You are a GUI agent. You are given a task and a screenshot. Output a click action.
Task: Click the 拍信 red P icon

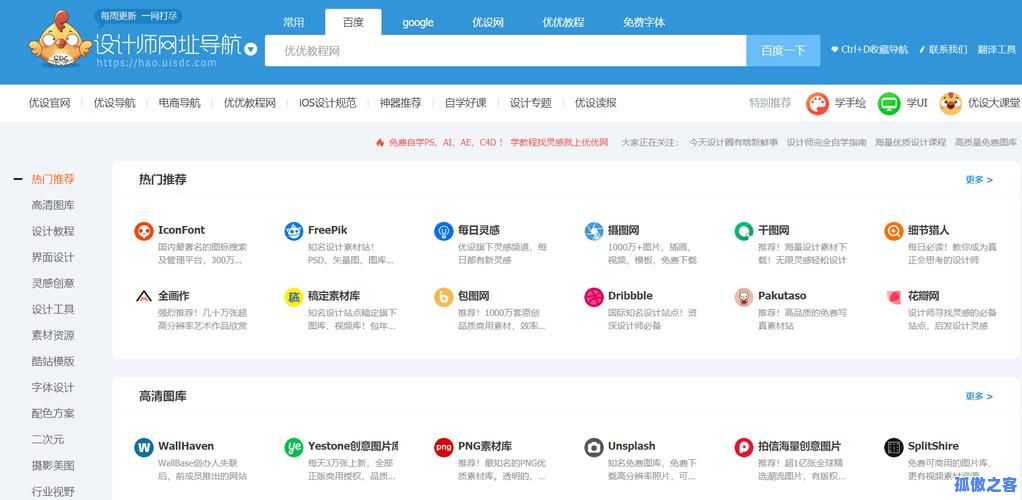[744, 447]
